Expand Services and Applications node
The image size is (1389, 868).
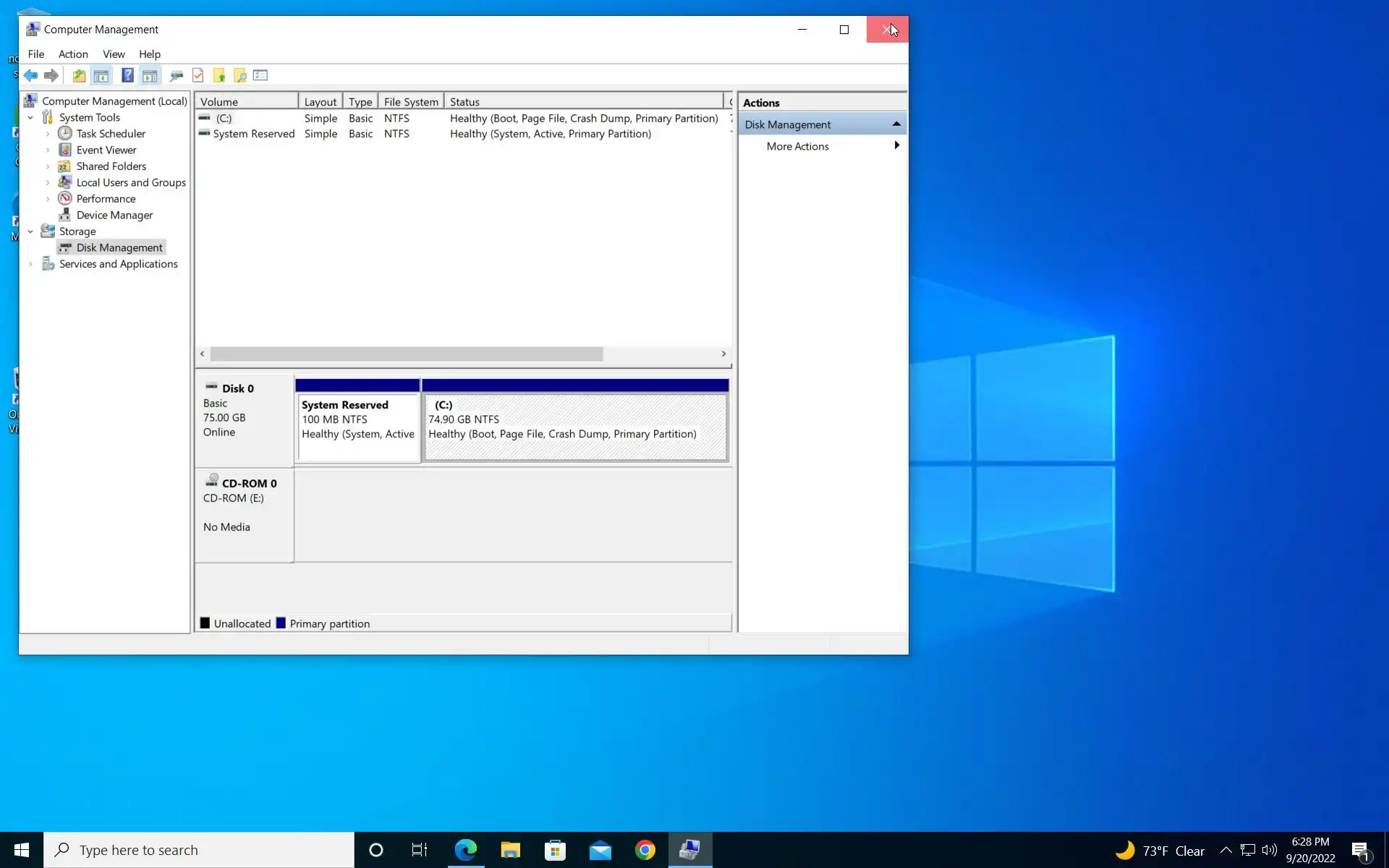click(x=30, y=264)
